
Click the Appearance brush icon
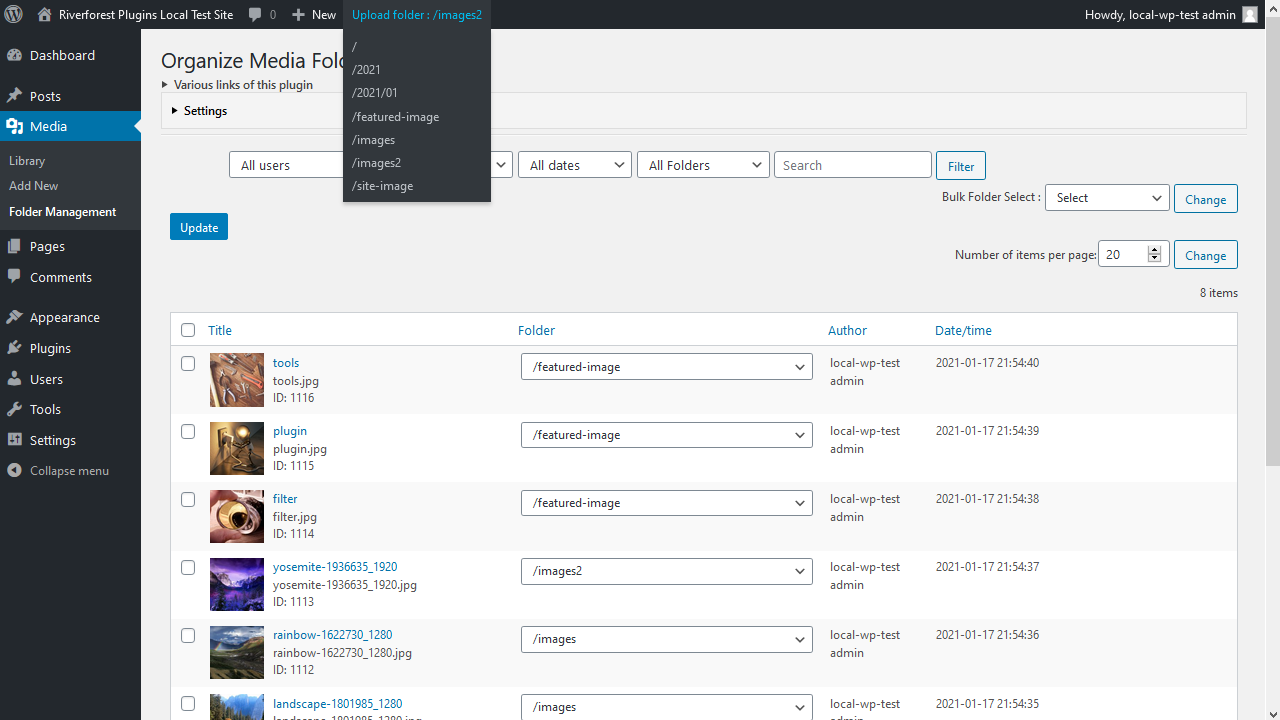[14, 317]
